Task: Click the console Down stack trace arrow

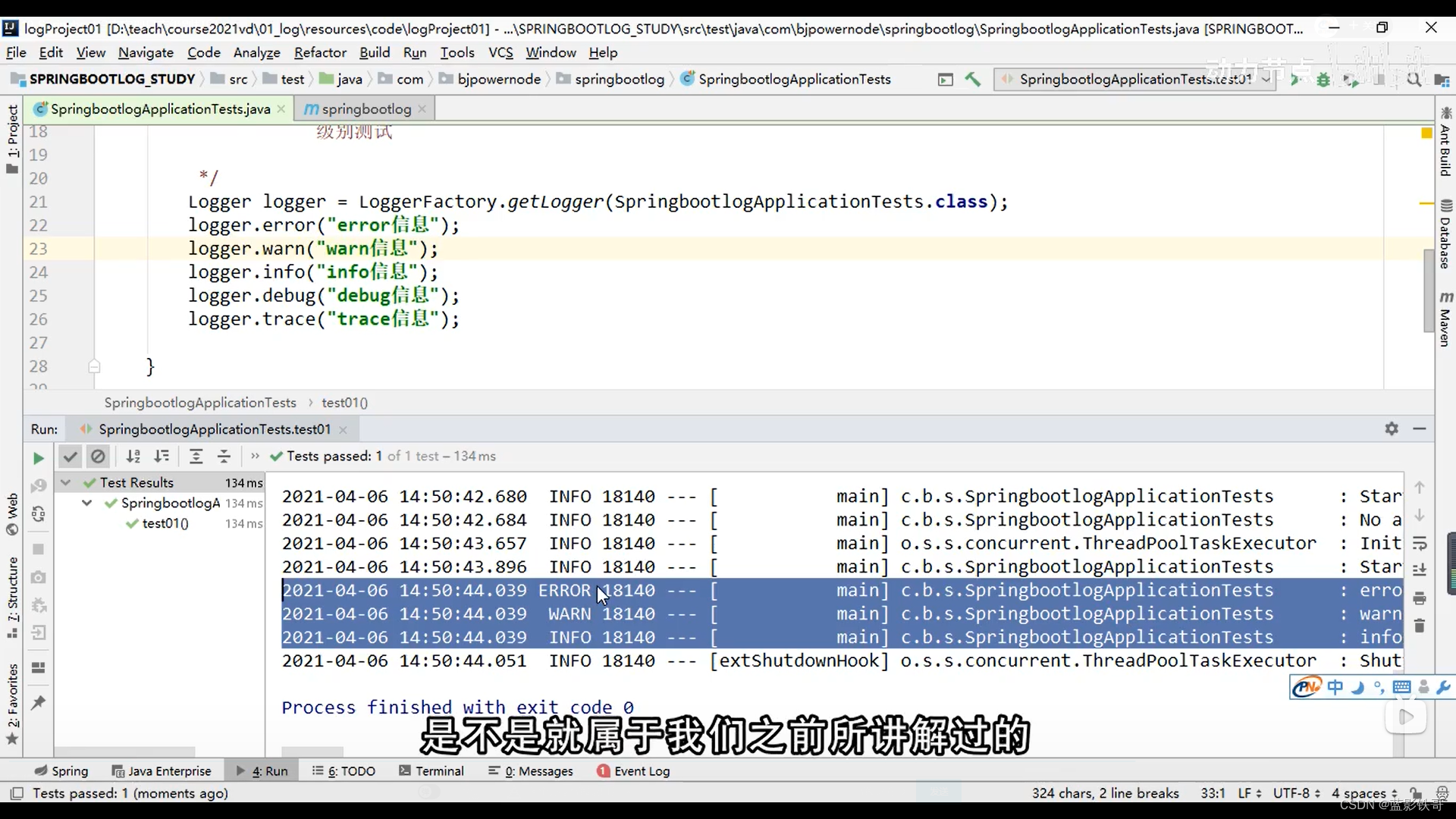Action: click(x=1420, y=515)
